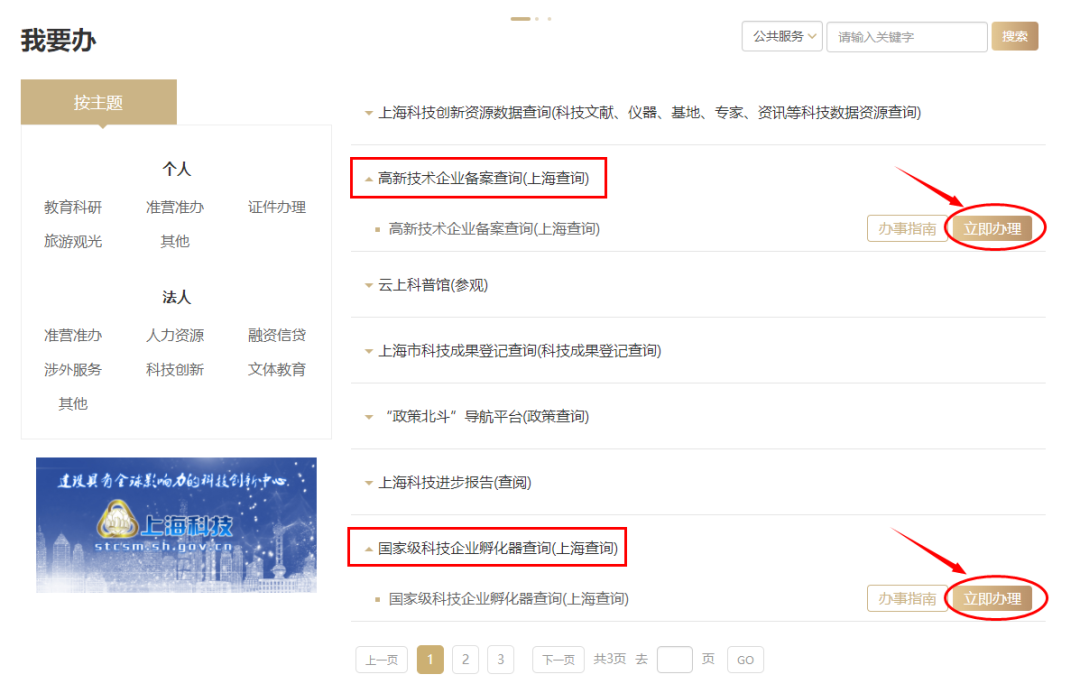The width and height of the screenshot is (1080, 693).
Task: Open 办事指南 for 国家级科技企业孵化器查询
Action: point(906,599)
